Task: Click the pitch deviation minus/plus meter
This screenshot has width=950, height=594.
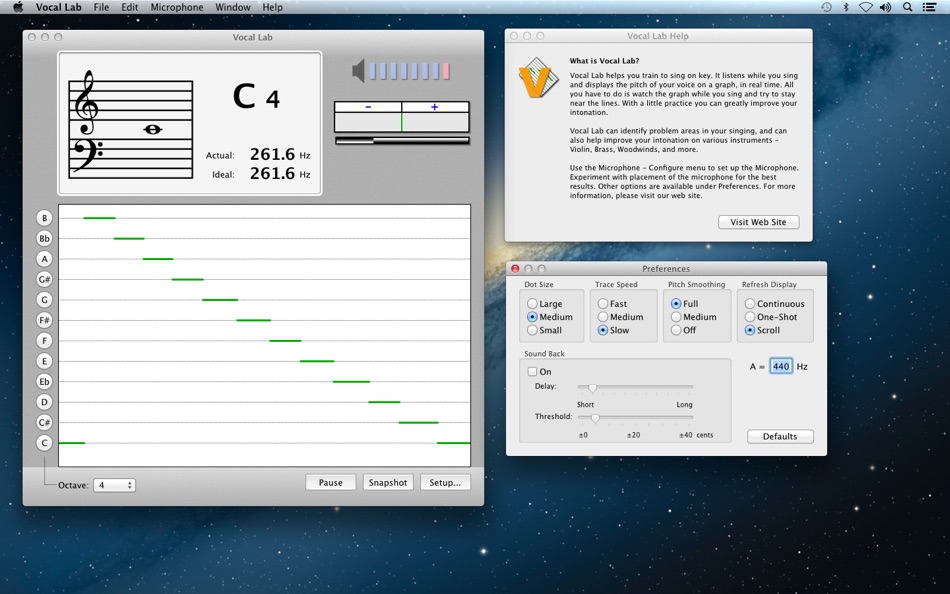Action: coord(402,117)
